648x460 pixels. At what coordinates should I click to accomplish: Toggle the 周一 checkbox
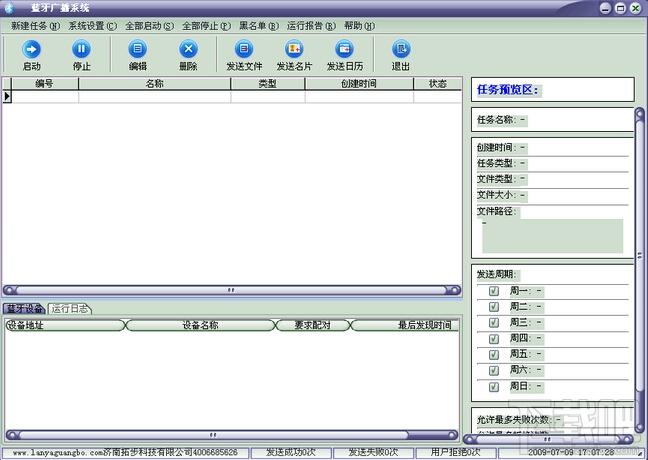pyautogui.click(x=494, y=291)
